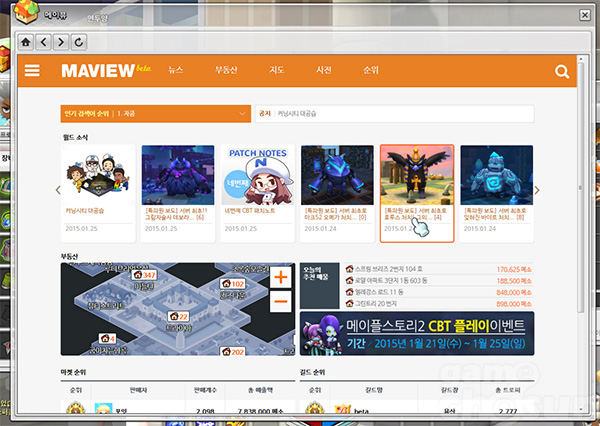Screen dimensions: 600x426
Task: Go forward with the right arrow button
Action: (x=60, y=42)
